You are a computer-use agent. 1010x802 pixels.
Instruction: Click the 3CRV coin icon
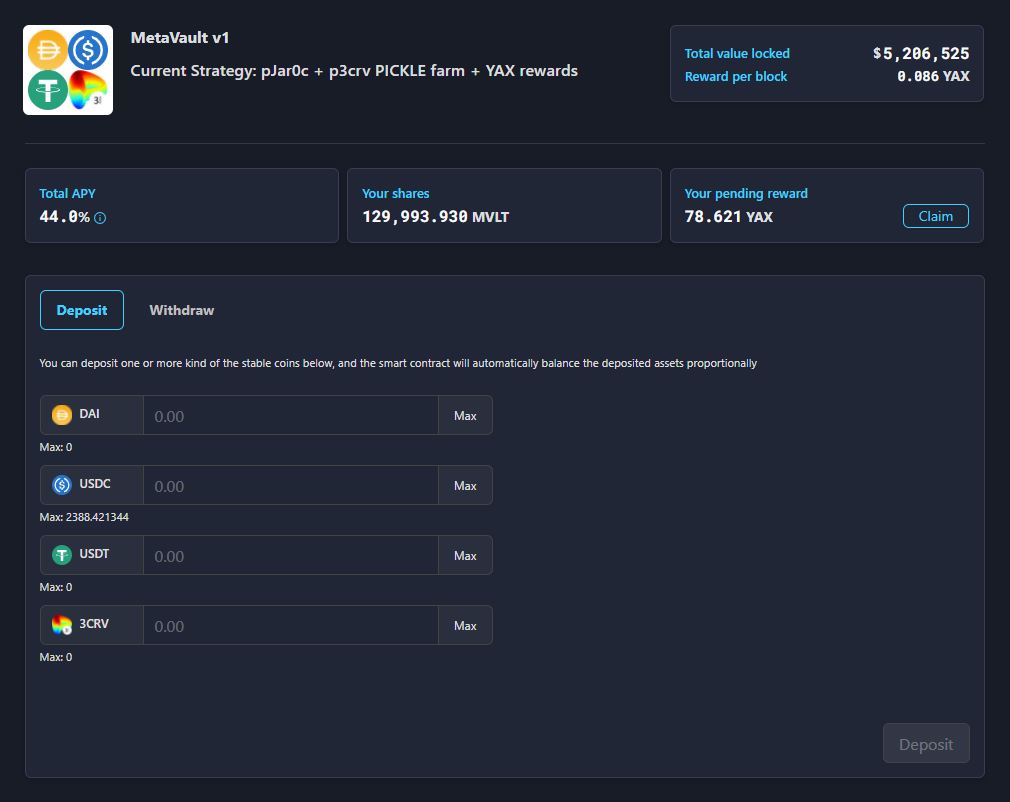(62, 625)
